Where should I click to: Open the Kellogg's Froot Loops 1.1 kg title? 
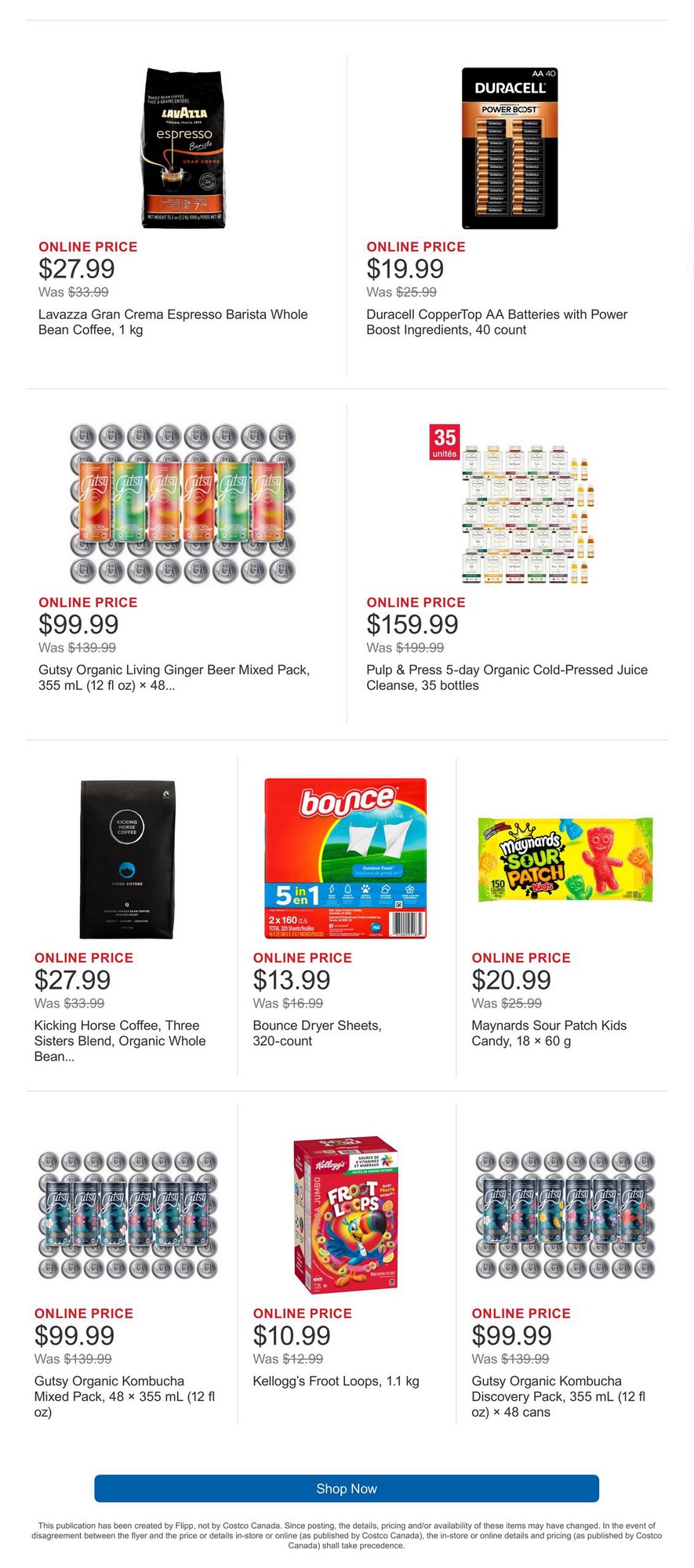[x=336, y=1381]
